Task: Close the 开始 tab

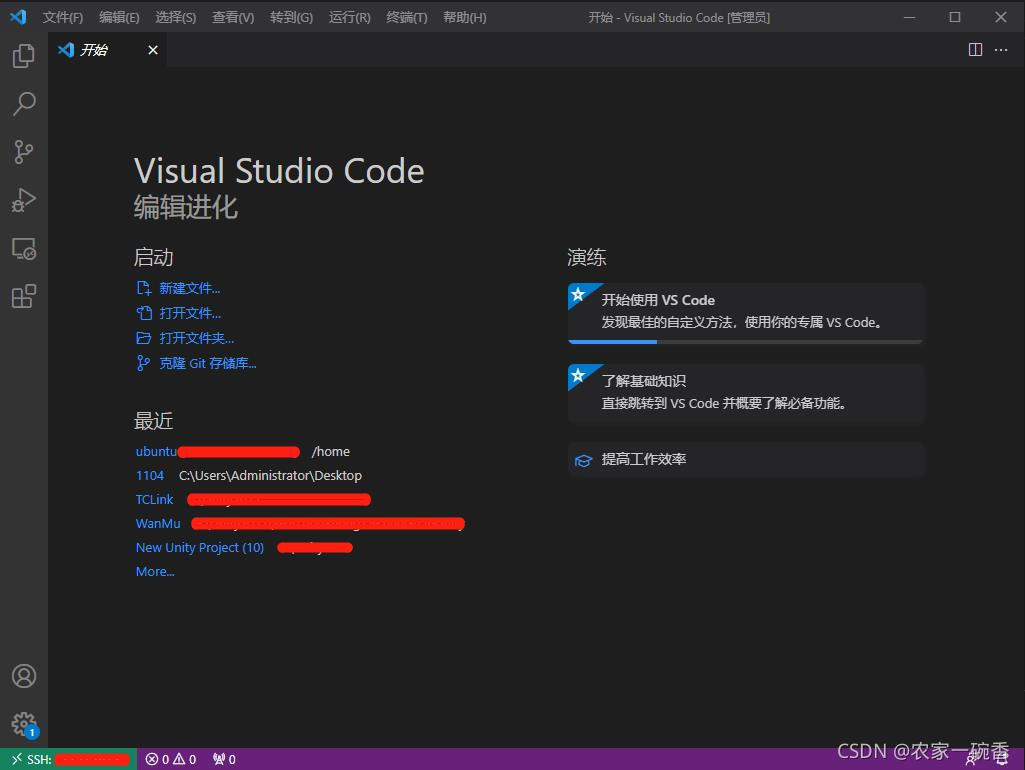Action: point(153,50)
